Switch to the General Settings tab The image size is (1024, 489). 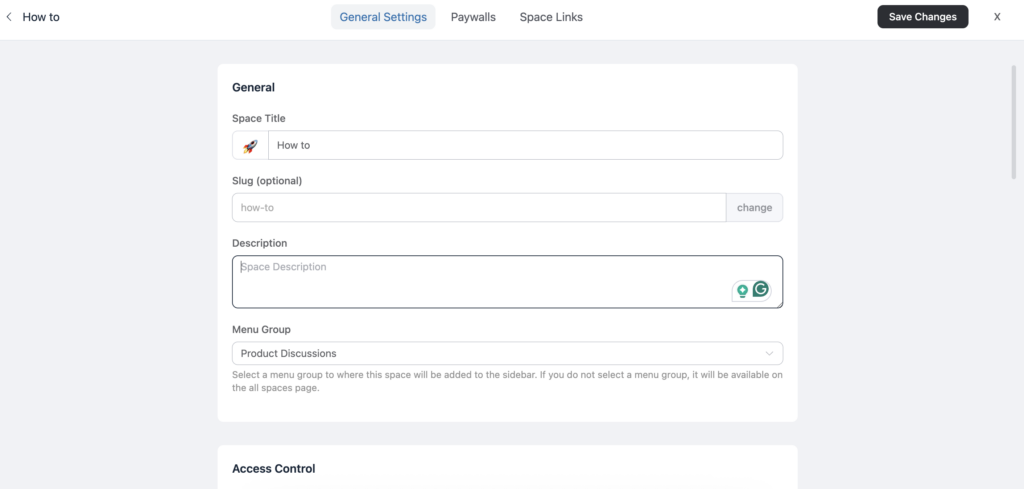tap(383, 17)
